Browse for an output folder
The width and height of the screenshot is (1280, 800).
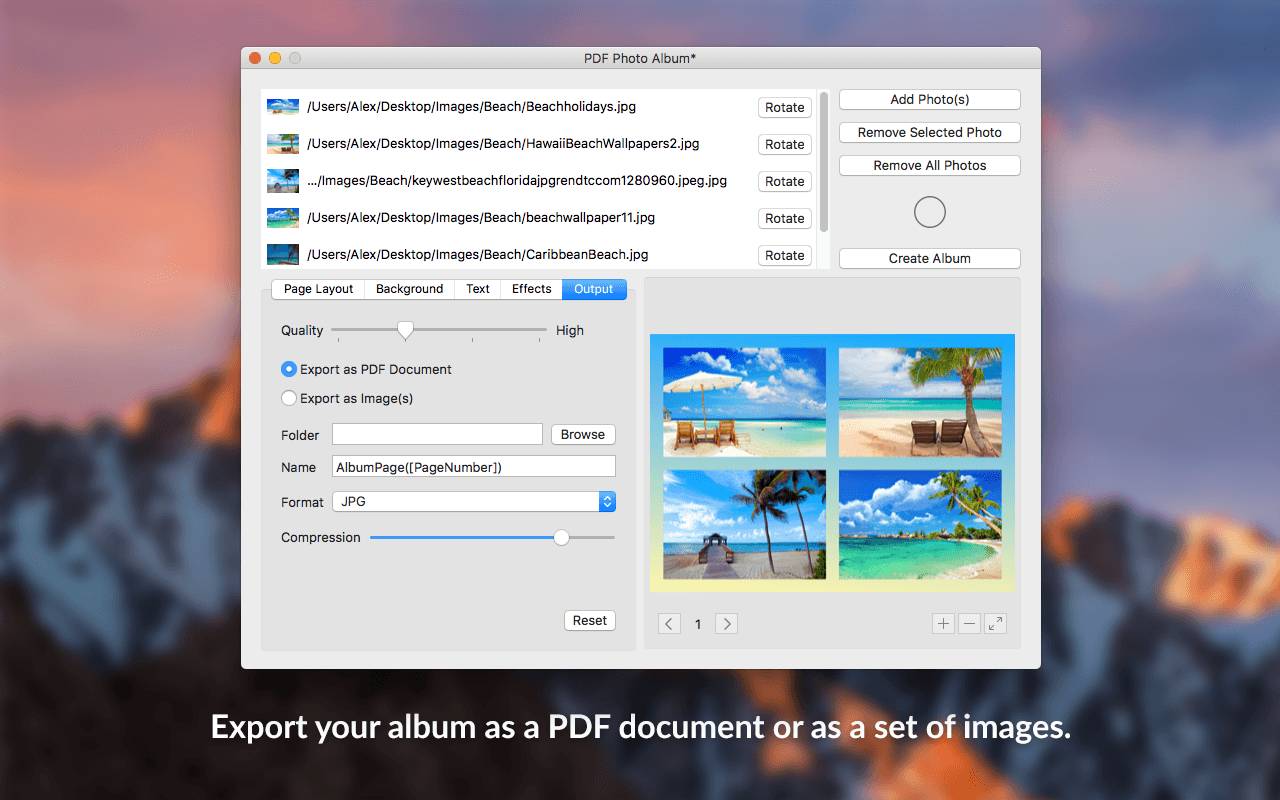coord(583,434)
